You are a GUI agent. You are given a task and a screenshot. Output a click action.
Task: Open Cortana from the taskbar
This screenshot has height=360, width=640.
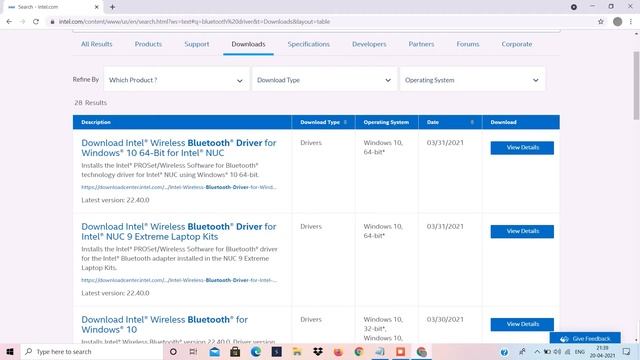(x=173, y=351)
